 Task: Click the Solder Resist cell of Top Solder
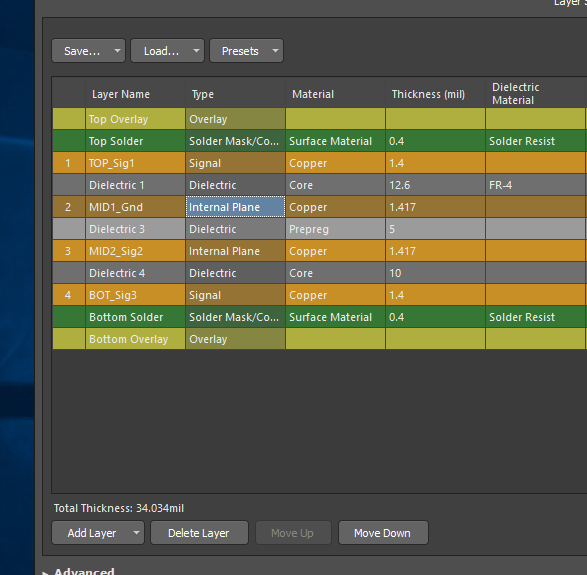coord(535,141)
